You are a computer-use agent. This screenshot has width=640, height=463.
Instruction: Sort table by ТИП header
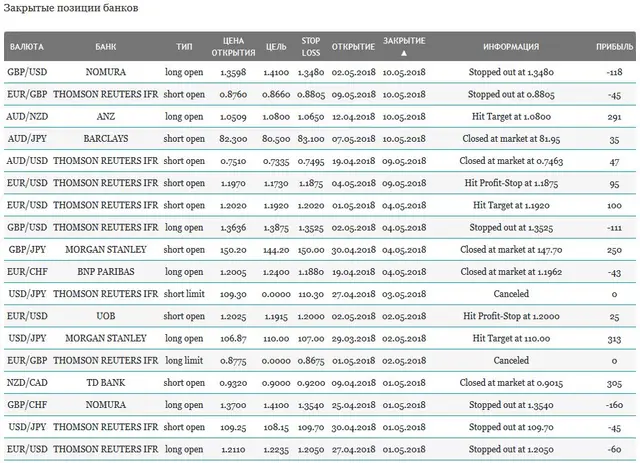184,47
